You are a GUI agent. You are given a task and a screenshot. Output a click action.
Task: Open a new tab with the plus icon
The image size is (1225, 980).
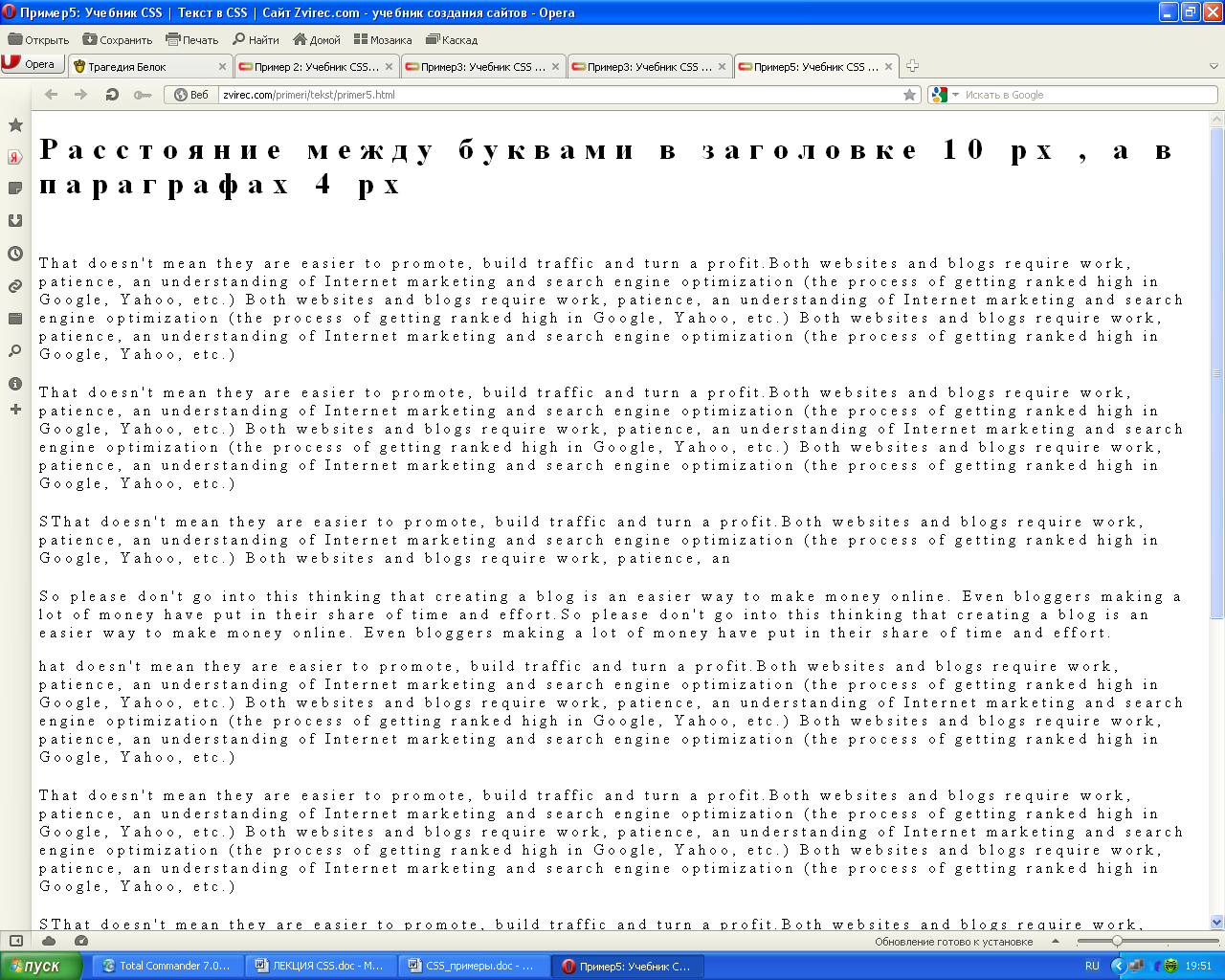[x=912, y=66]
